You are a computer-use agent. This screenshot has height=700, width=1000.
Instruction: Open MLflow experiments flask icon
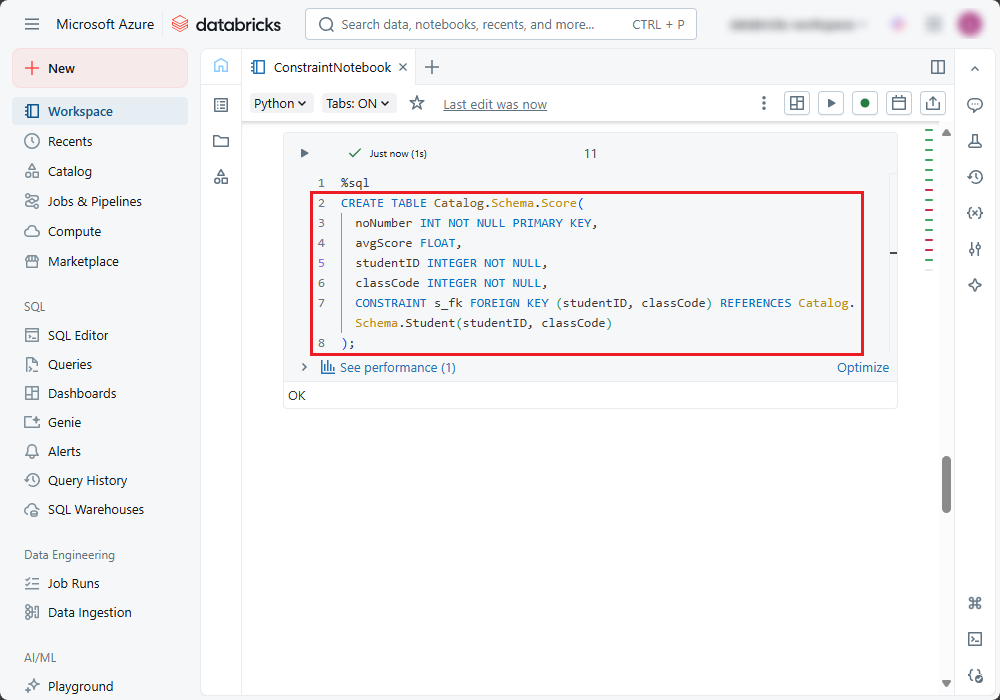click(x=975, y=141)
